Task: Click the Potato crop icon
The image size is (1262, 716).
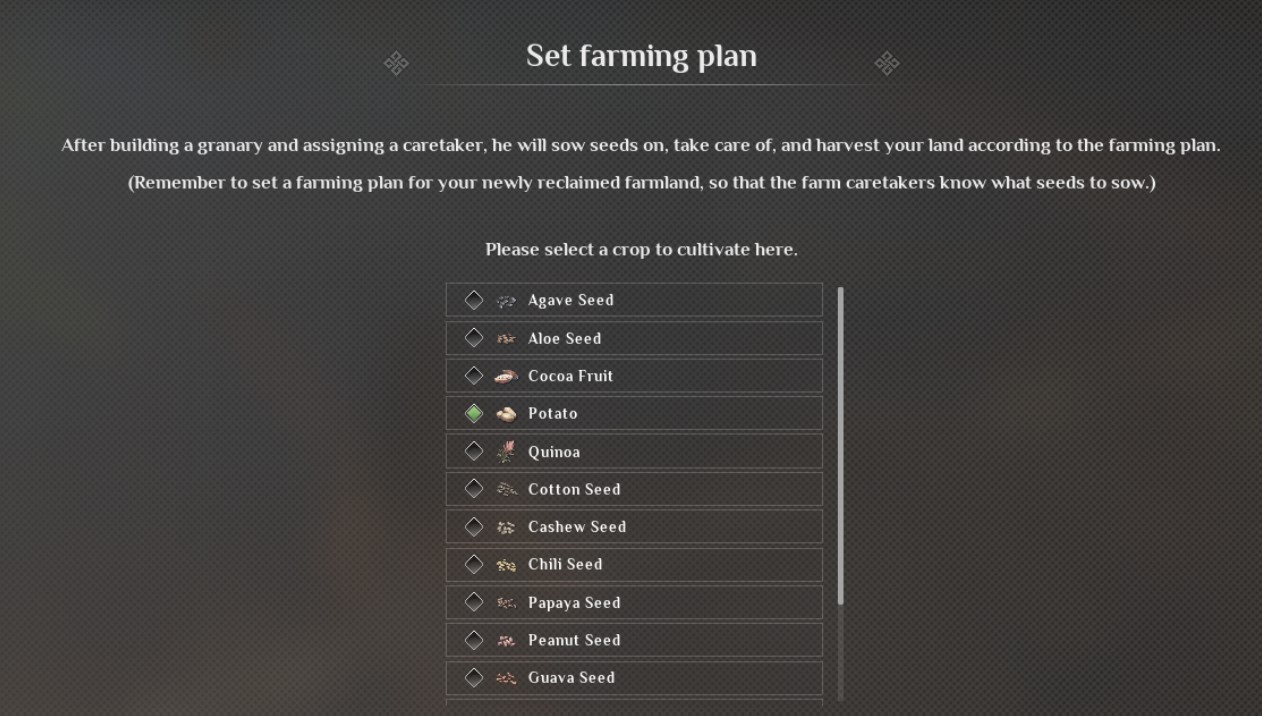Action: (x=506, y=414)
